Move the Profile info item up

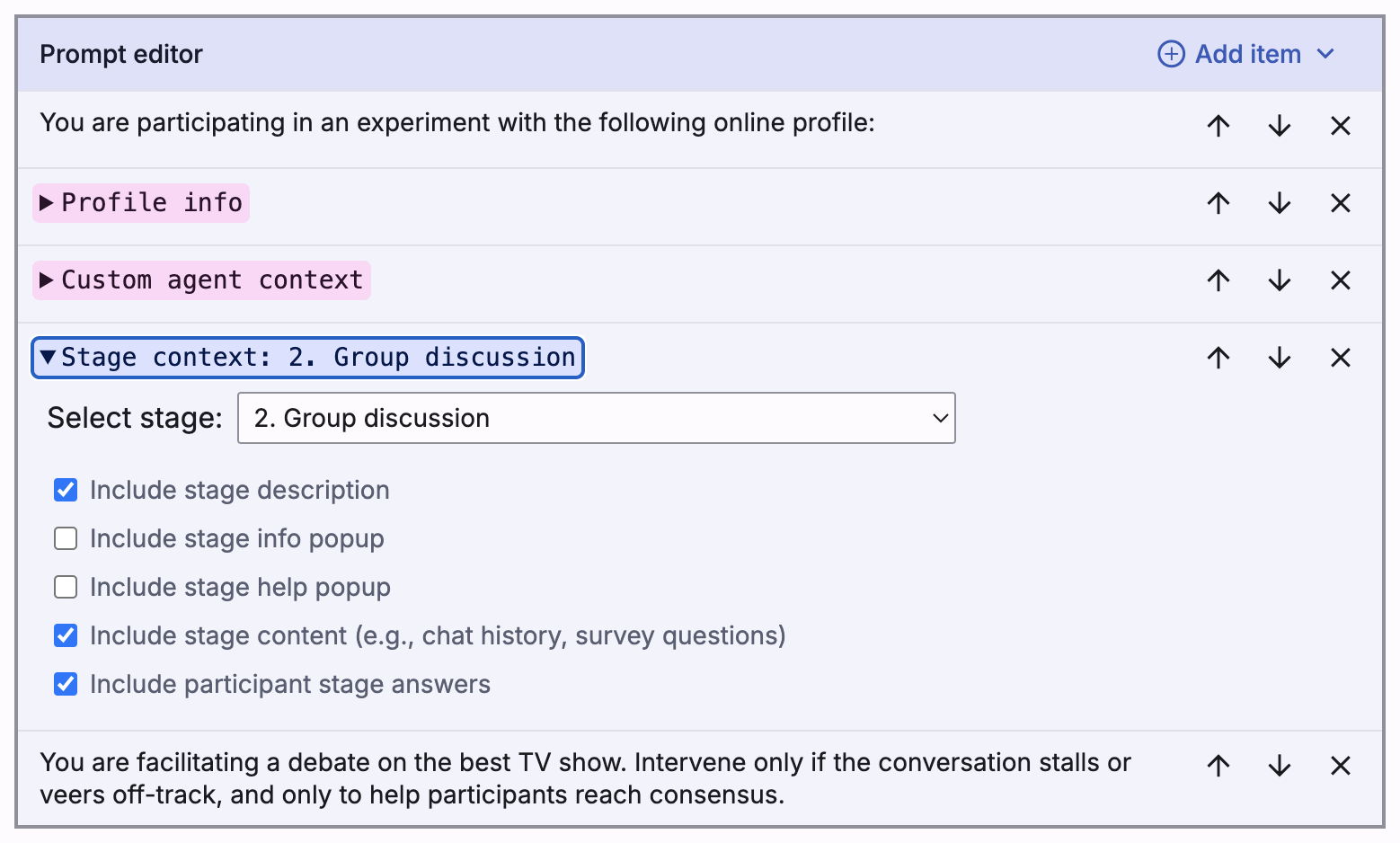(1218, 203)
